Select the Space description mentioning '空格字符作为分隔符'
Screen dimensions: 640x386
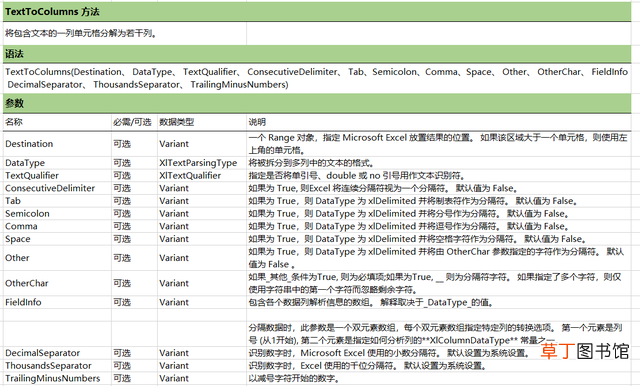[x=439, y=239]
